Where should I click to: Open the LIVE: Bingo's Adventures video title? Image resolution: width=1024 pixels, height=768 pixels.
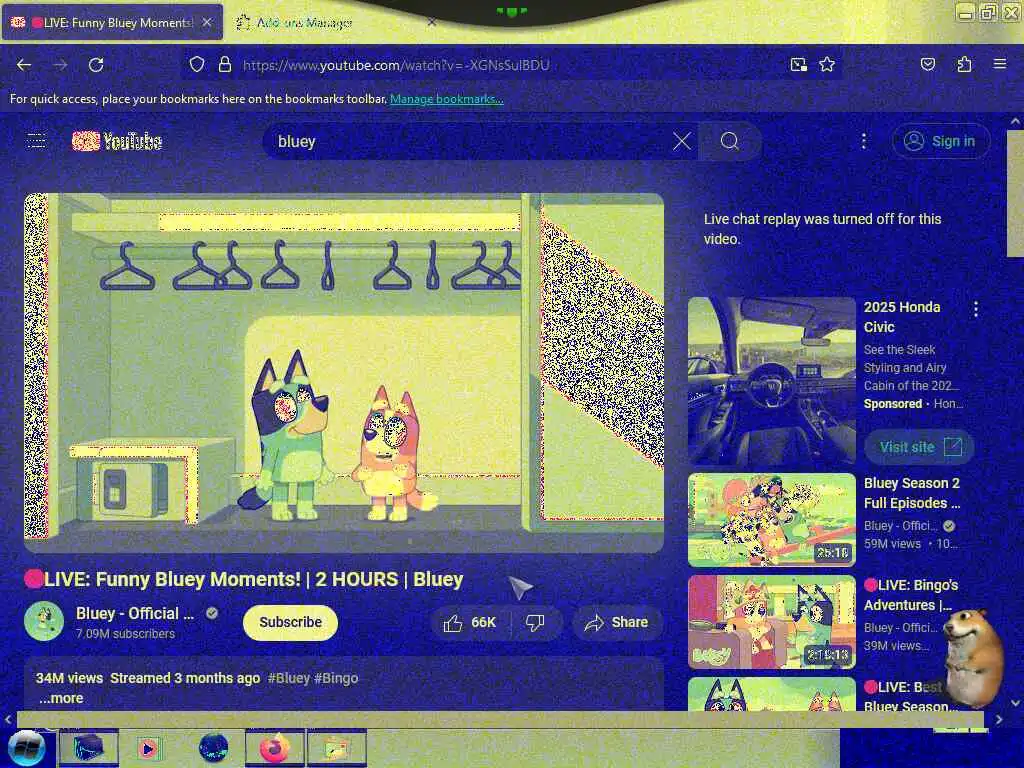pos(911,595)
